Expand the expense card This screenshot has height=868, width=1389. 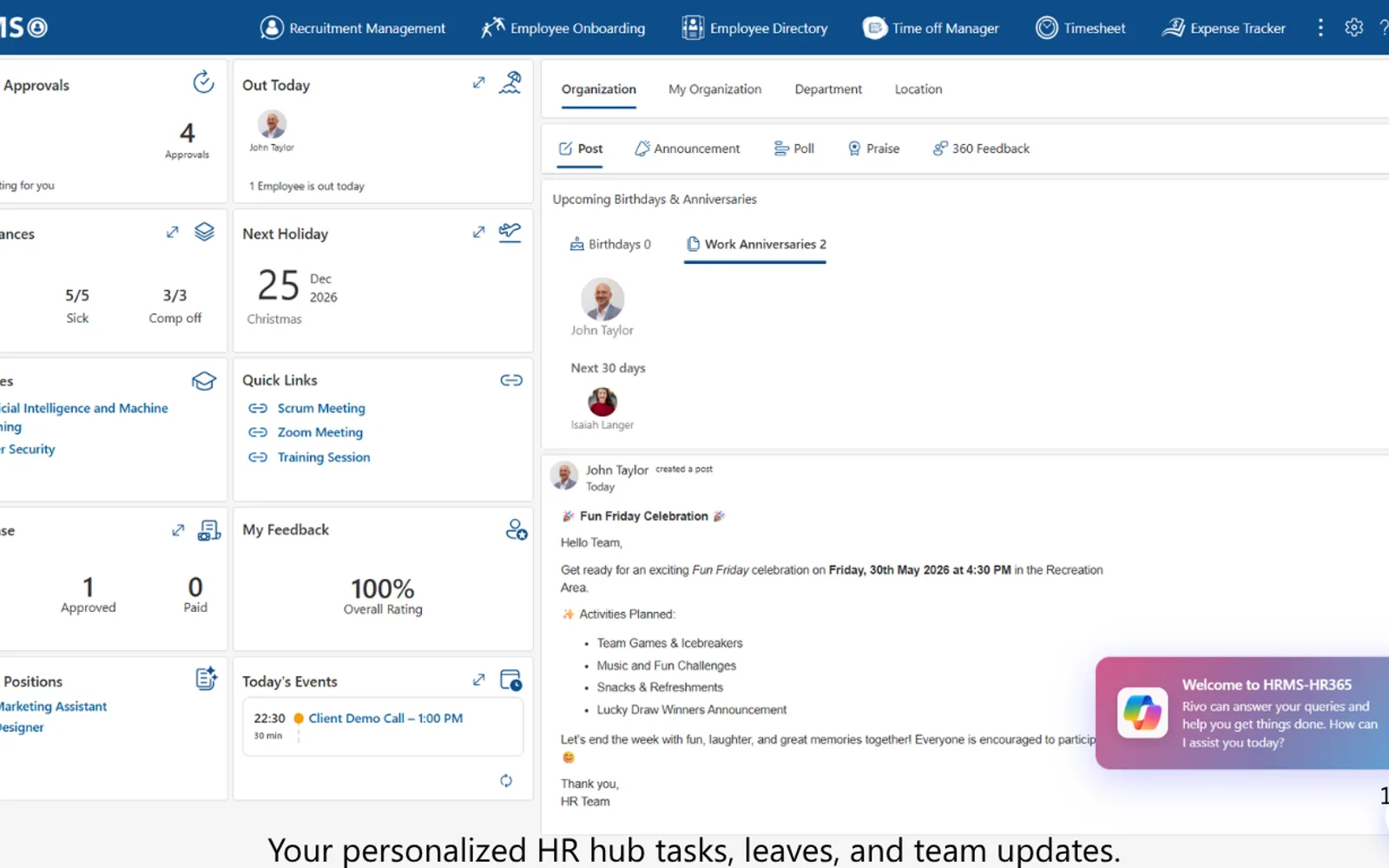click(x=178, y=530)
